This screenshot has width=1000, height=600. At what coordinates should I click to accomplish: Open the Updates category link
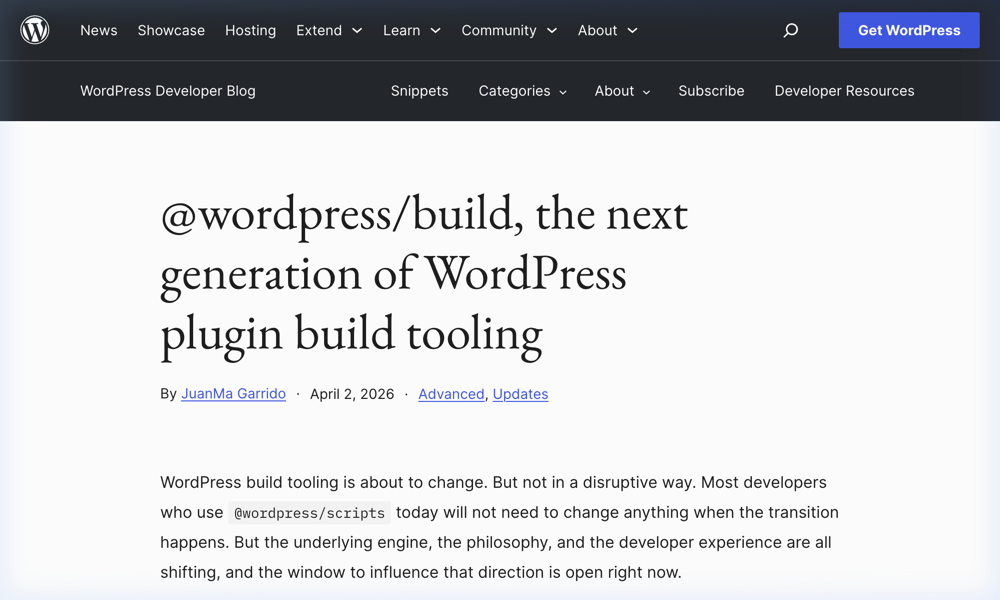[520, 394]
